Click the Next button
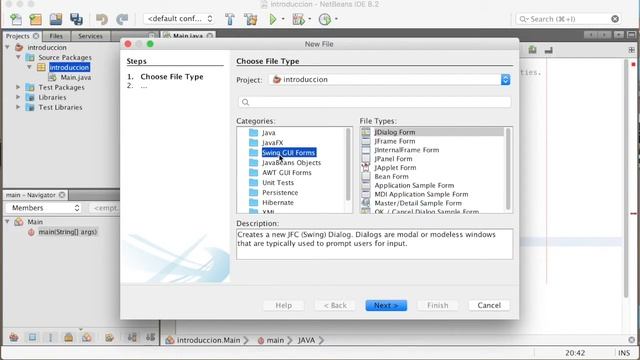The width and height of the screenshot is (640, 360). click(x=386, y=305)
